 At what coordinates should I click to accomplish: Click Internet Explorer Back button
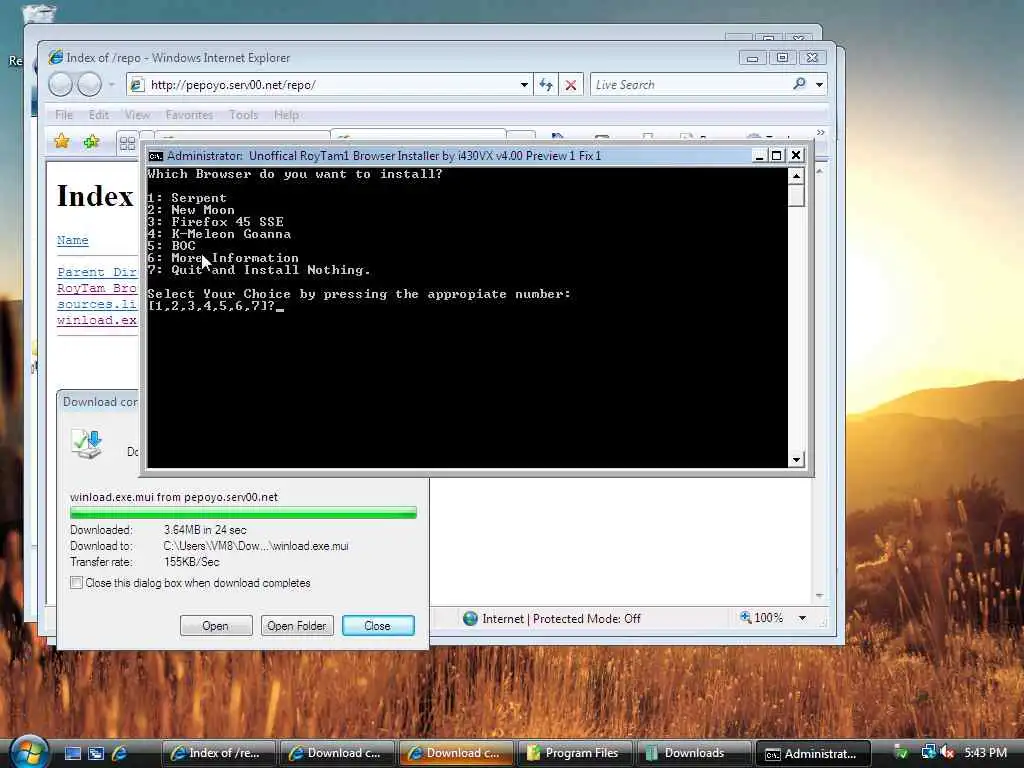tap(60, 84)
